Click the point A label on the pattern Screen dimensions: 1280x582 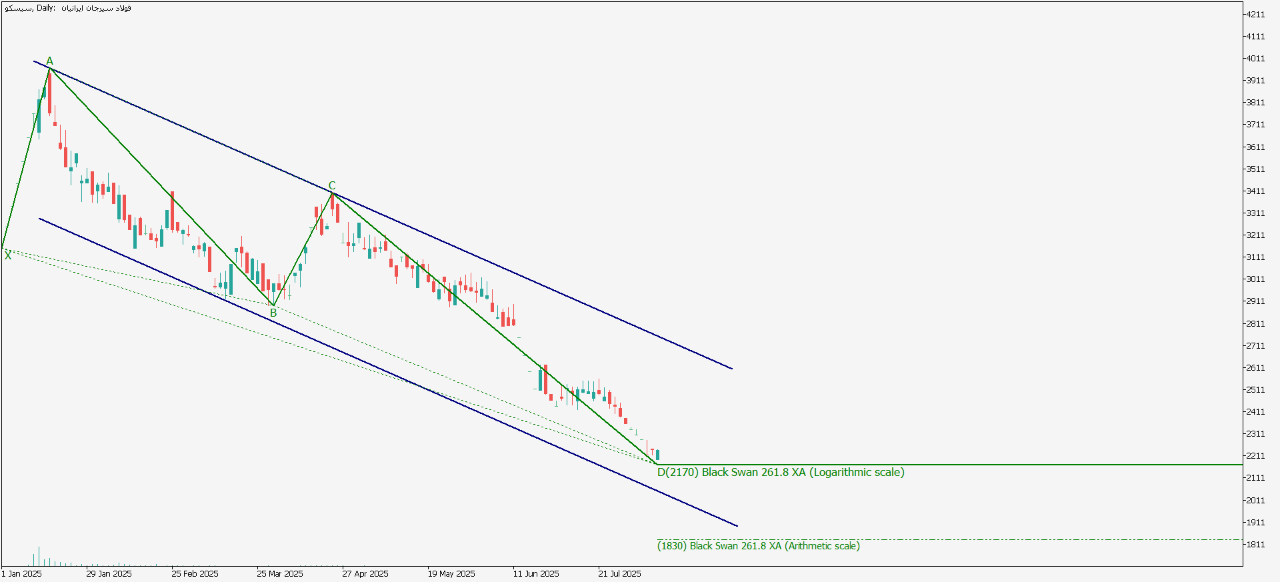pyautogui.click(x=50, y=61)
